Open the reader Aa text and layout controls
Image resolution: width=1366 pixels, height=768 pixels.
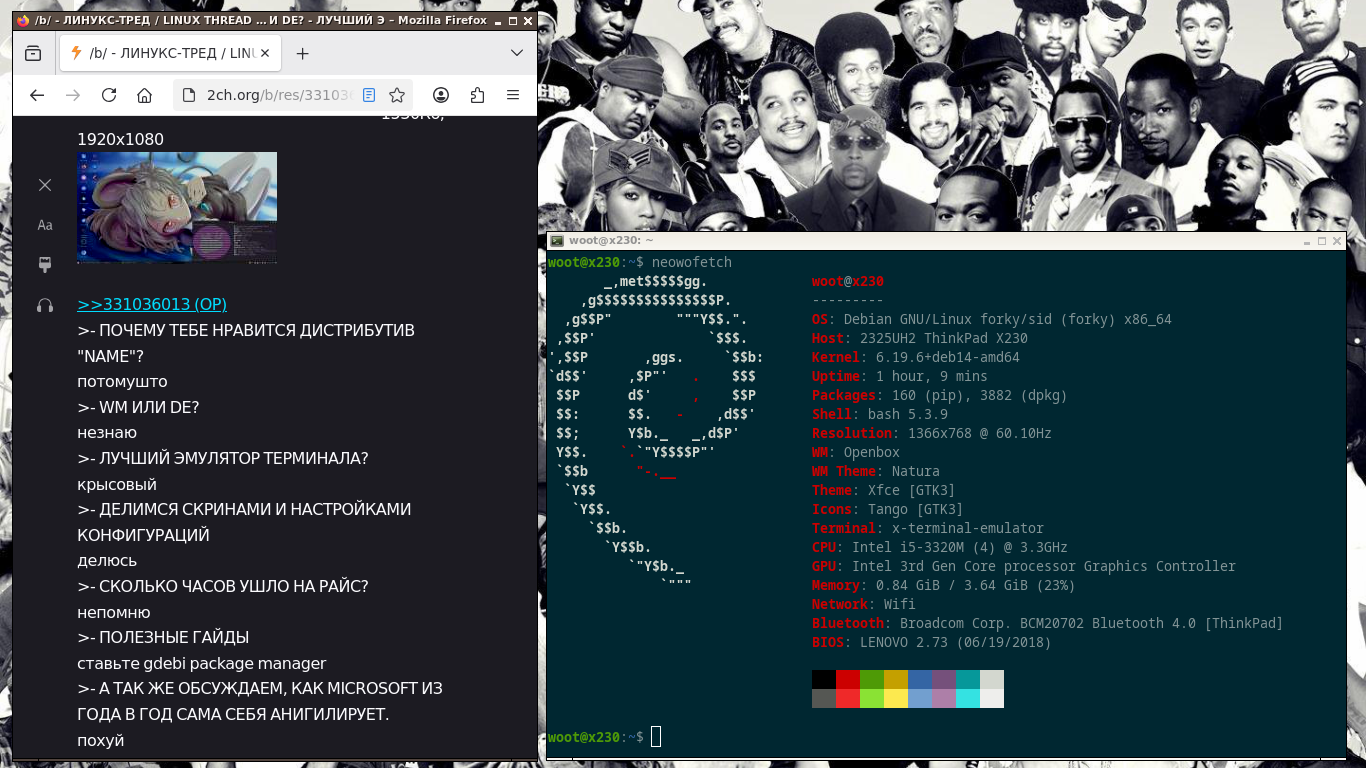(x=45, y=225)
